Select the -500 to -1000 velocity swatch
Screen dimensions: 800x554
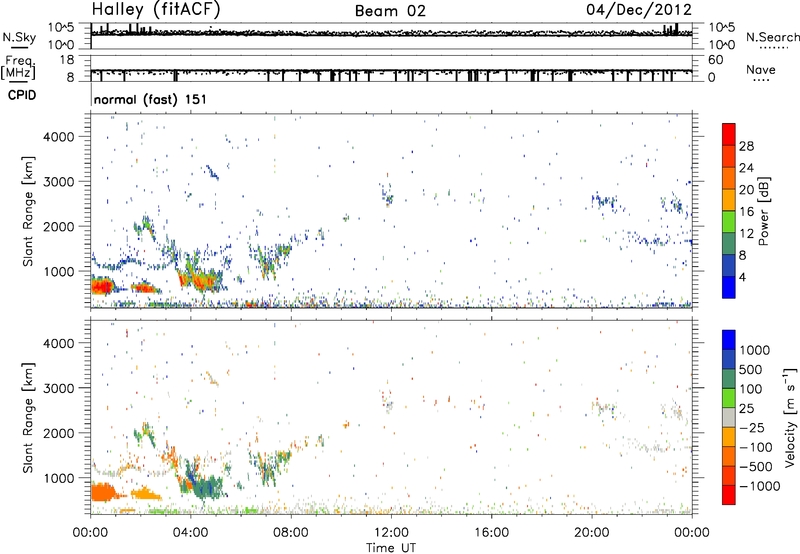click(x=729, y=475)
